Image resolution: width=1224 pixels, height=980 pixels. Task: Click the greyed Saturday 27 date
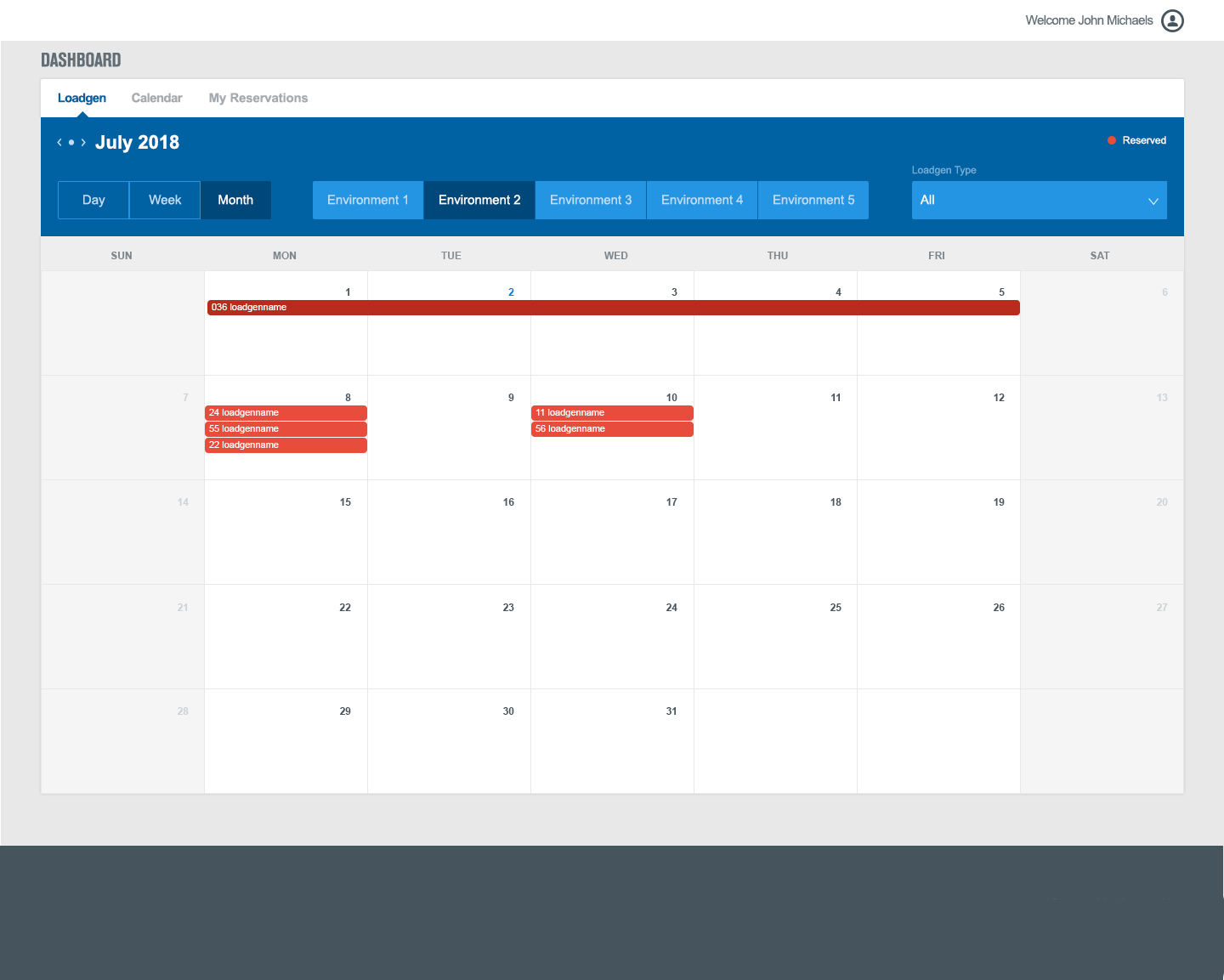point(1162,608)
